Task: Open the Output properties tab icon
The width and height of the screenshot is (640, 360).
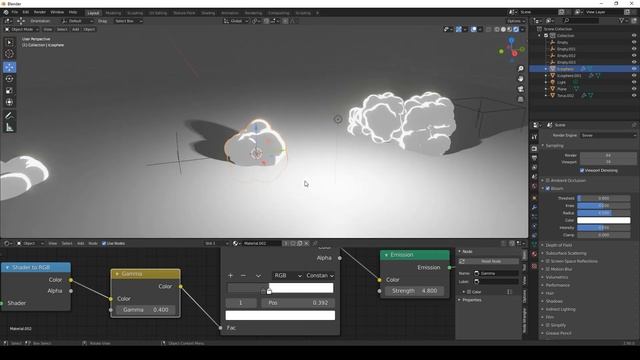Action: [x=534, y=158]
